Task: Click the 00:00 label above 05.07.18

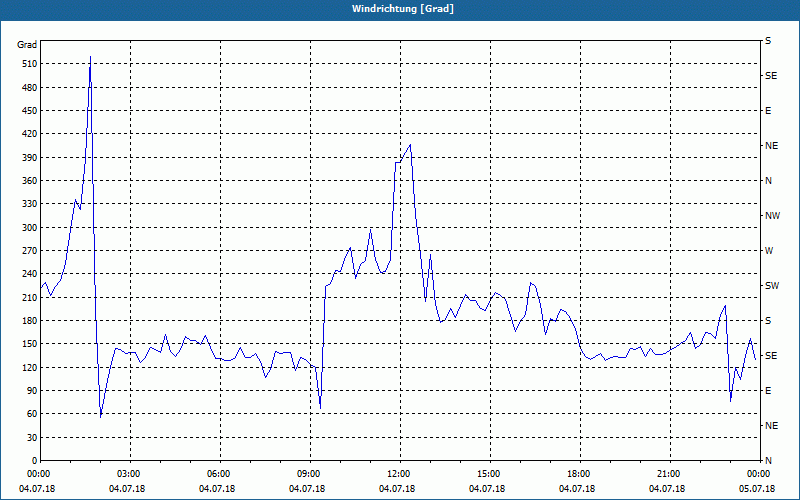Action: click(x=757, y=473)
